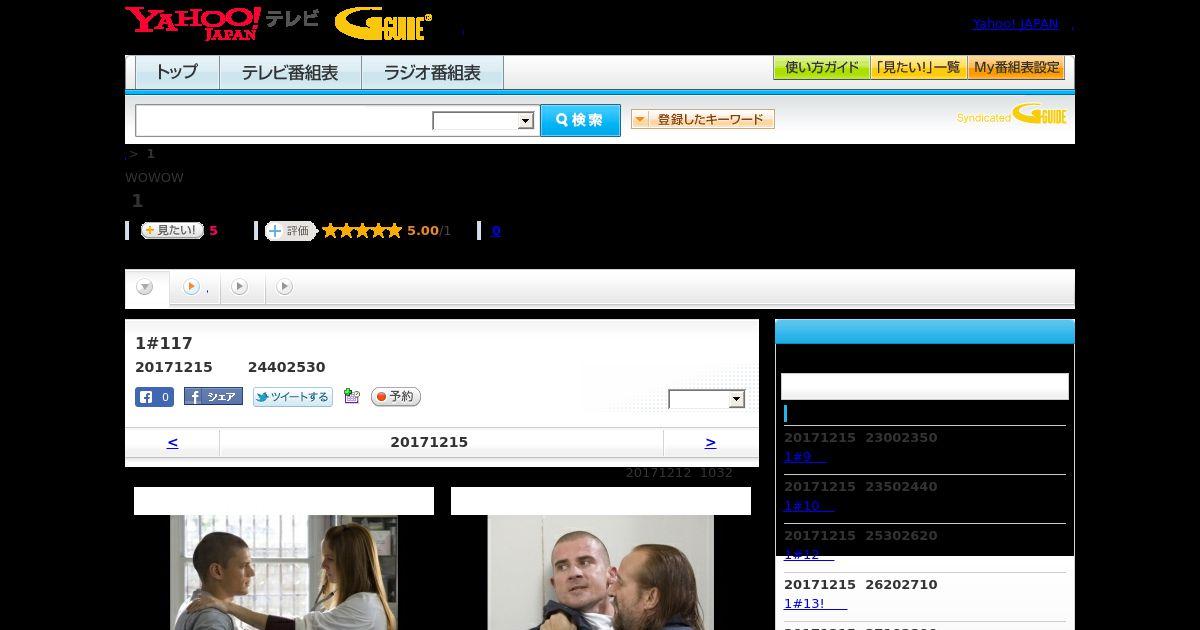Open the Yahoo! JAPAN link
This screenshot has height=630, width=1200.
1015,24
